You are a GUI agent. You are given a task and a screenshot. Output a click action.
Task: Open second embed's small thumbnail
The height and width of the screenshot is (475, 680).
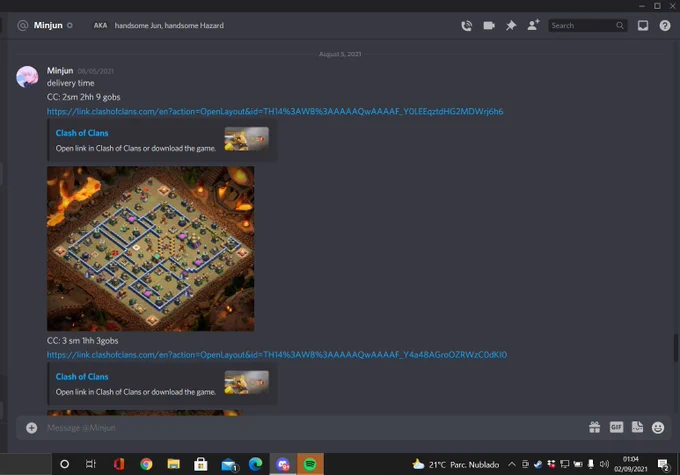tap(246, 383)
